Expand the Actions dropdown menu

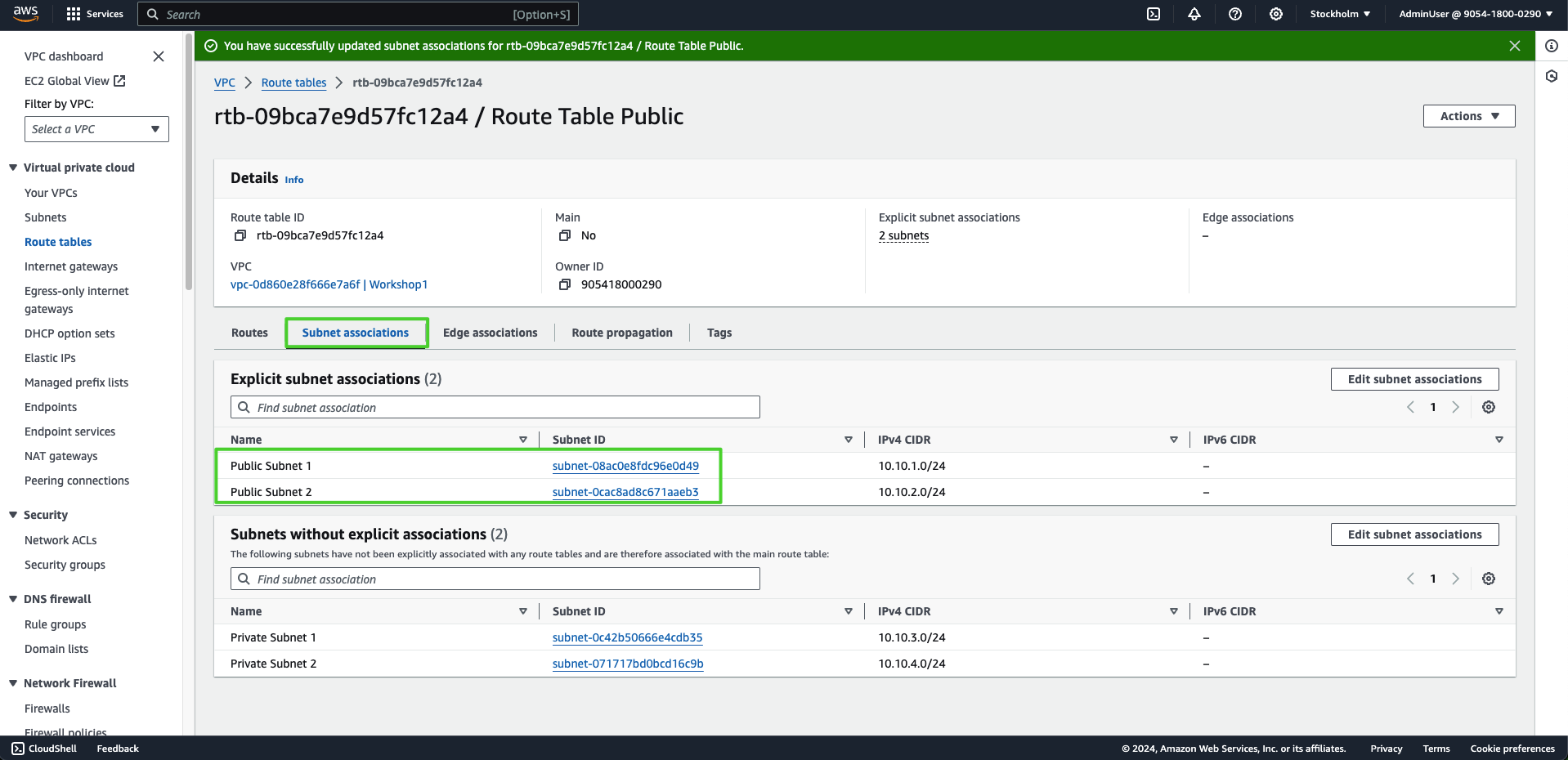pyautogui.click(x=1468, y=116)
